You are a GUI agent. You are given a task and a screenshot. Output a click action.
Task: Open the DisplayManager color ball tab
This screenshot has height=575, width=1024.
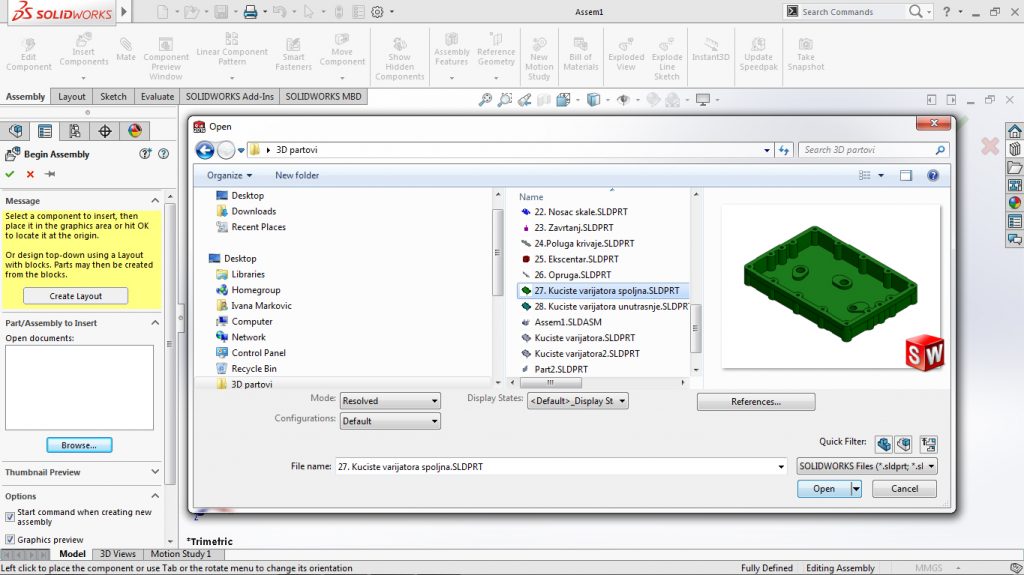135,131
